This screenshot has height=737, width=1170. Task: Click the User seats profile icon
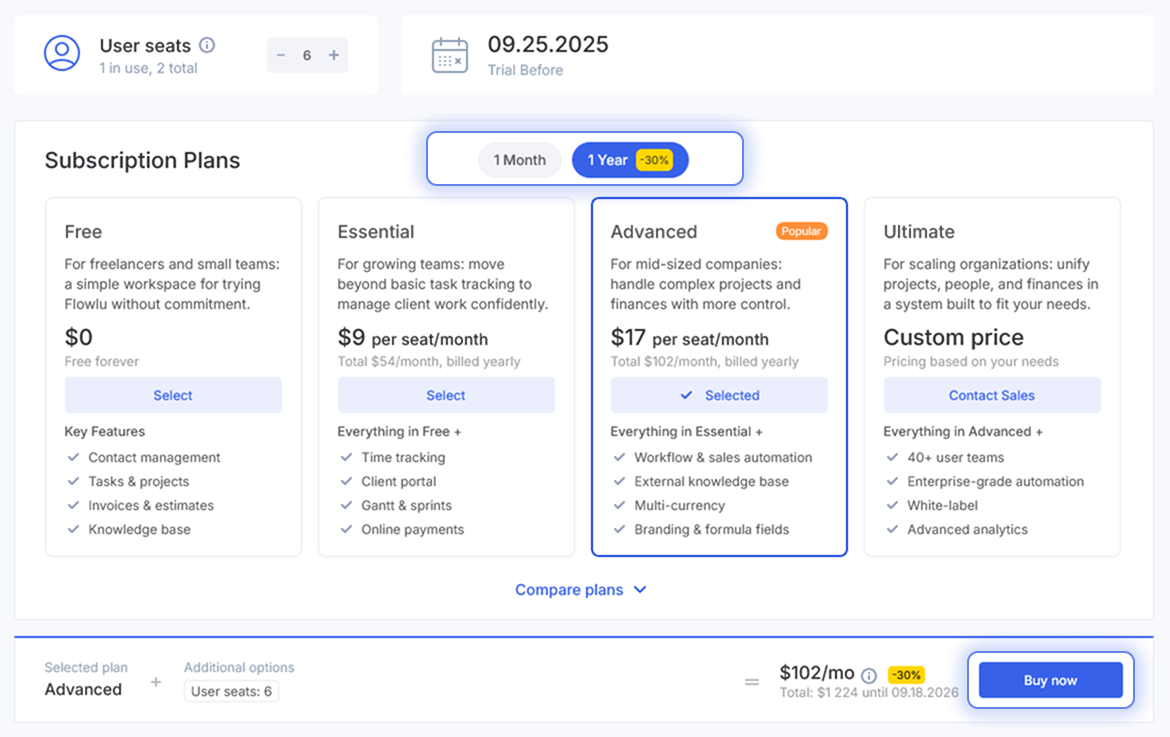[62, 54]
